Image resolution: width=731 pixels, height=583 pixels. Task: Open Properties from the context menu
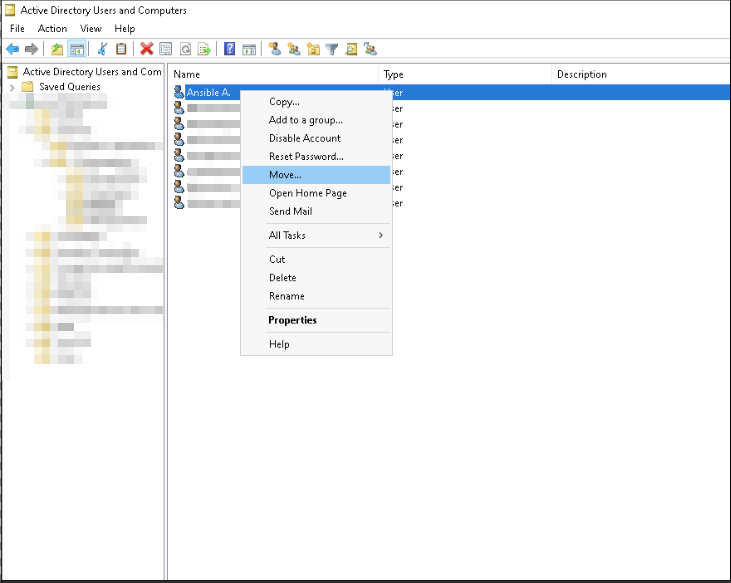pyautogui.click(x=292, y=320)
